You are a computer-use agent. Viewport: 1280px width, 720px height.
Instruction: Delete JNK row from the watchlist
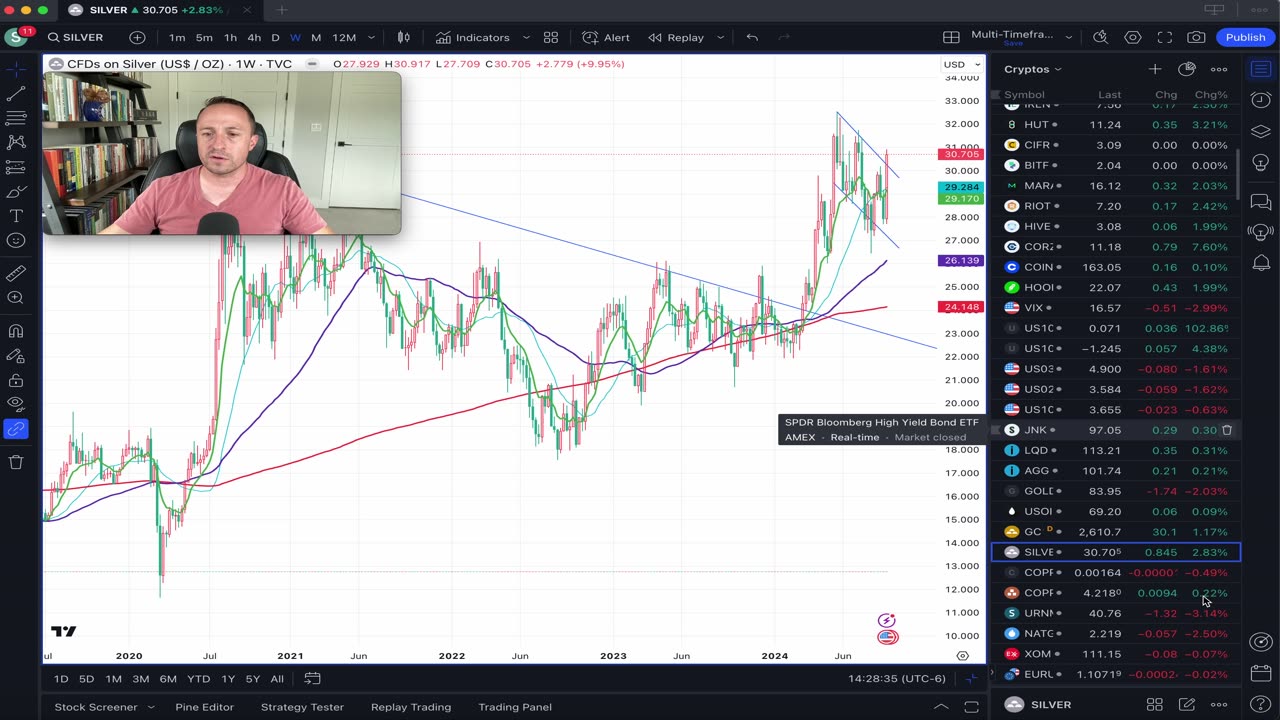tap(1227, 430)
